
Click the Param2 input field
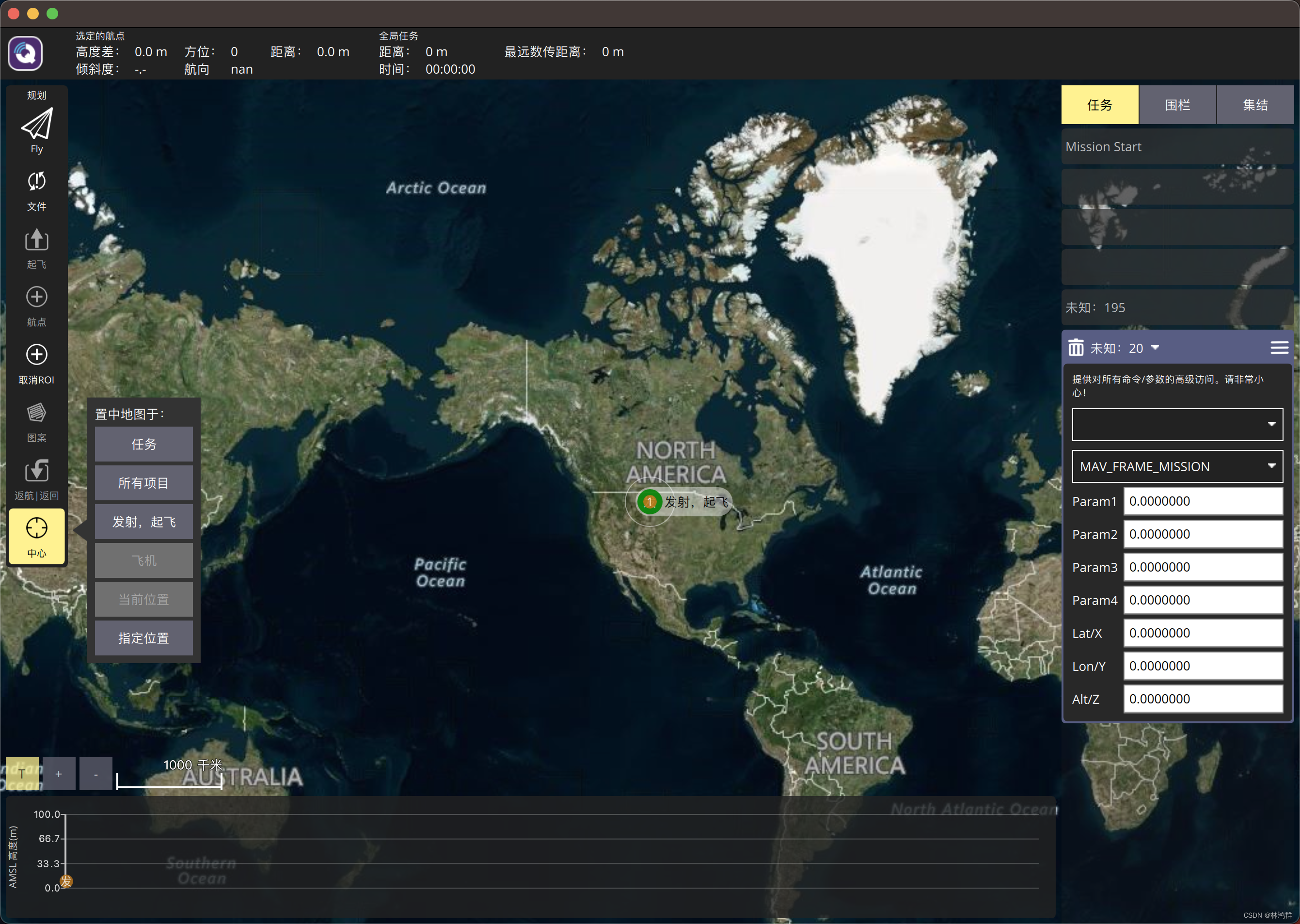pos(1203,534)
